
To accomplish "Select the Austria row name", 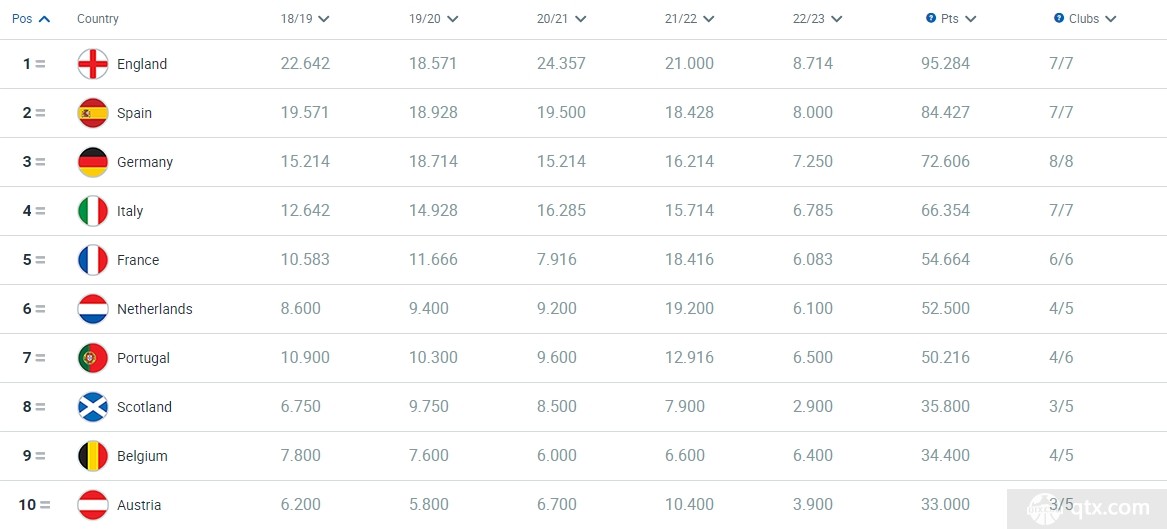I will click(x=138, y=505).
